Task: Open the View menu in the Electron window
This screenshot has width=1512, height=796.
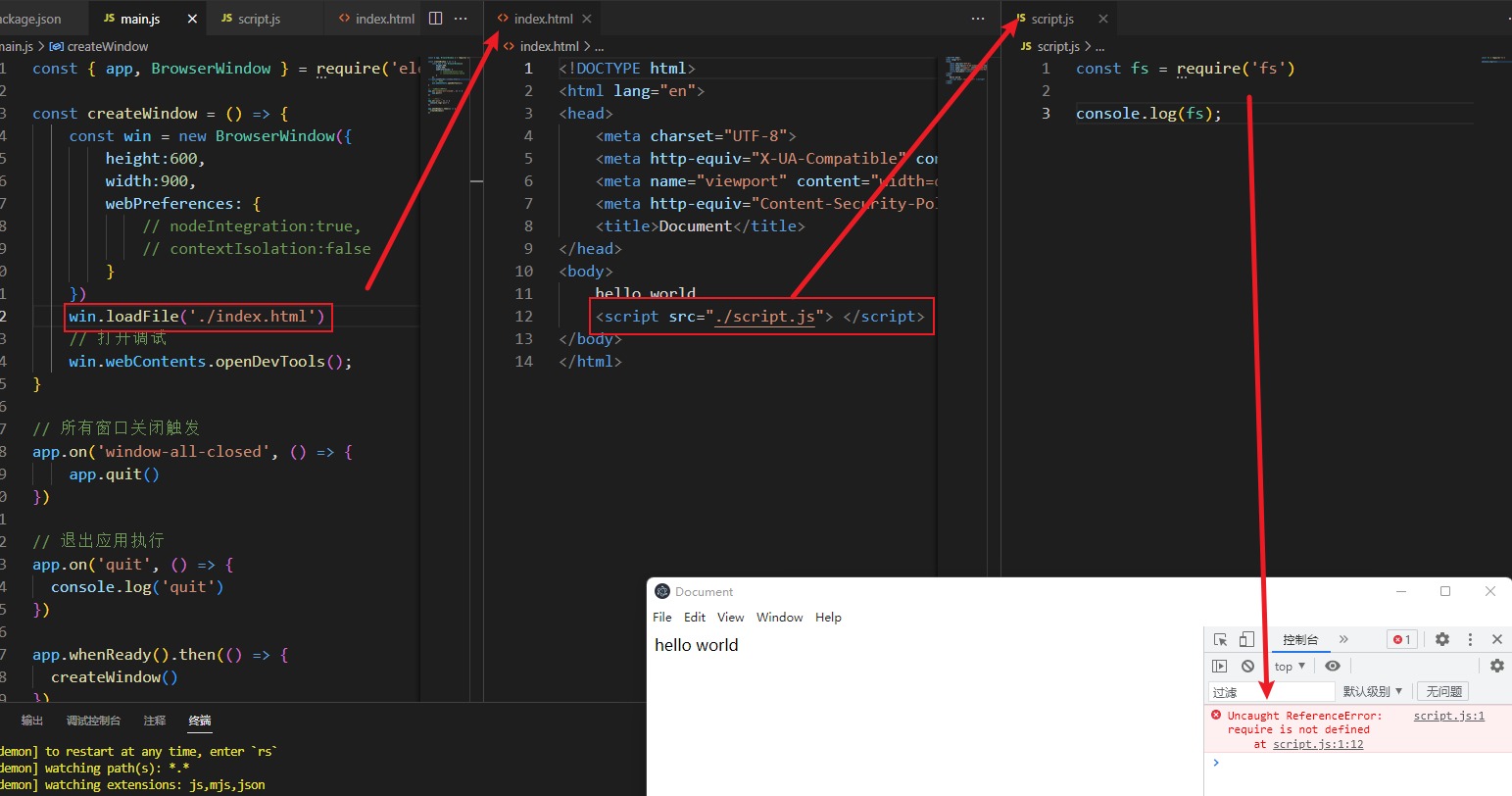Action: 730,618
